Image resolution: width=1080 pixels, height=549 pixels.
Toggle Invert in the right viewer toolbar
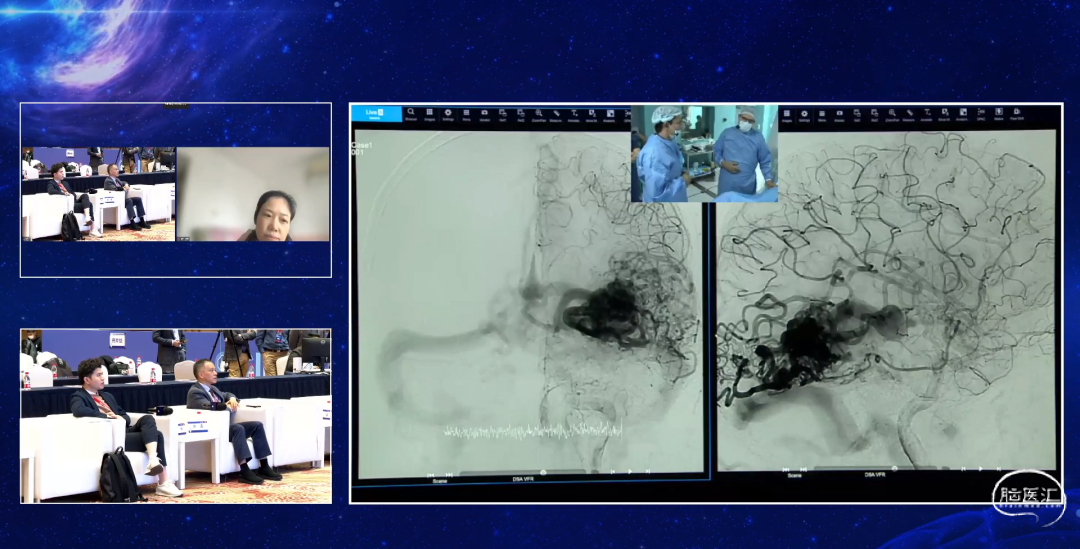[840, 115]
